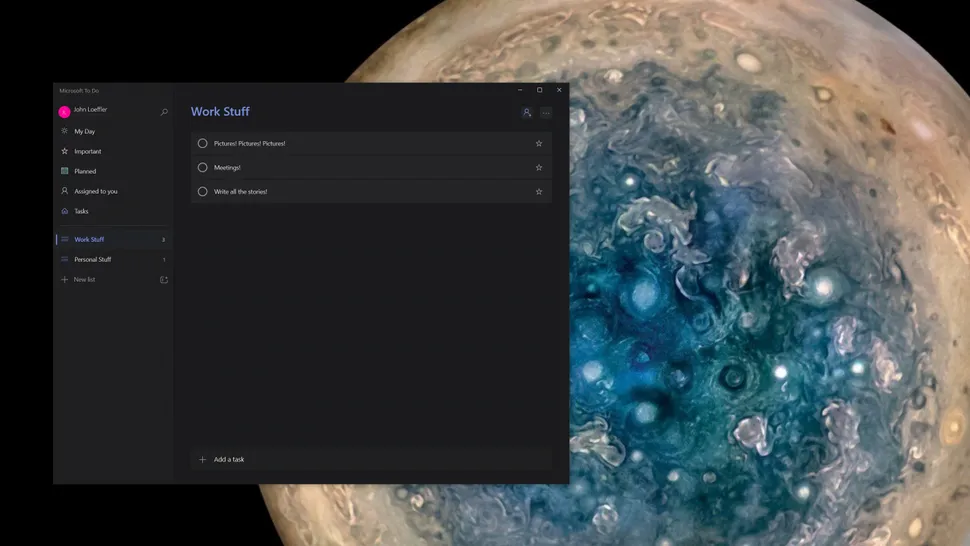Click the create group icon beside New list
Screen dimensions: 970x546
click(x=164, y=279)
